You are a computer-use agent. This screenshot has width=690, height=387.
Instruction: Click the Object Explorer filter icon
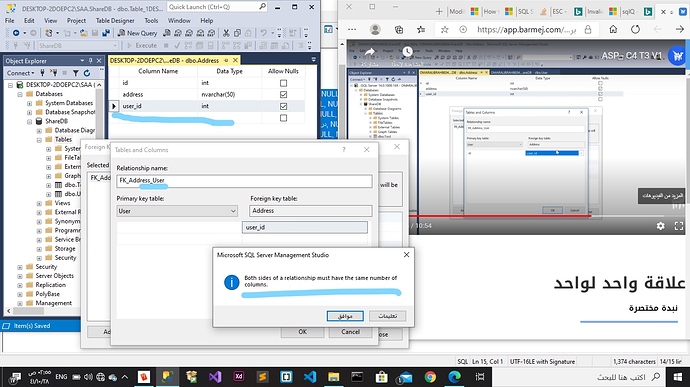(x=76, y=73)
